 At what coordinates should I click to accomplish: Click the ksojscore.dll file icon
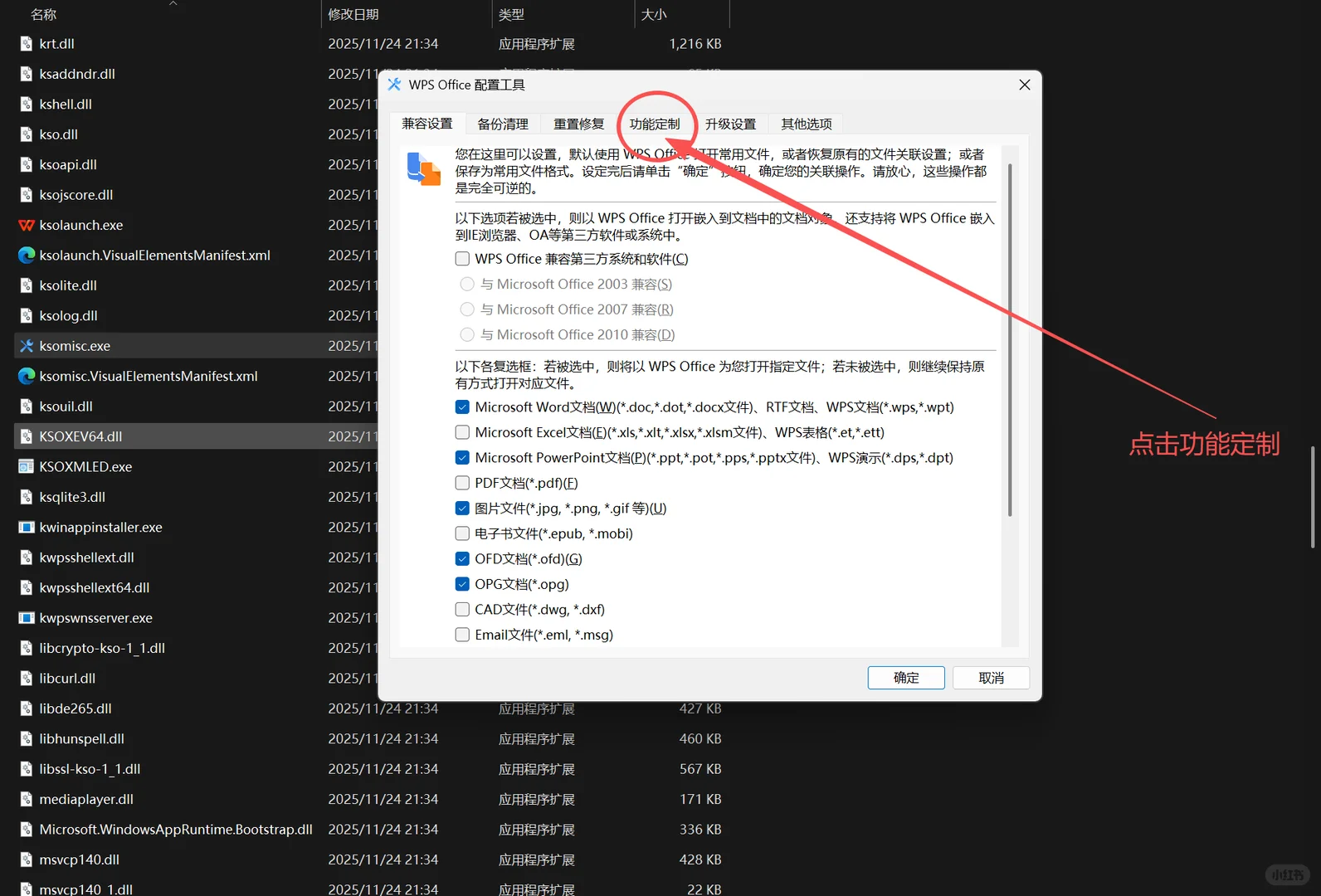point(27,195)
